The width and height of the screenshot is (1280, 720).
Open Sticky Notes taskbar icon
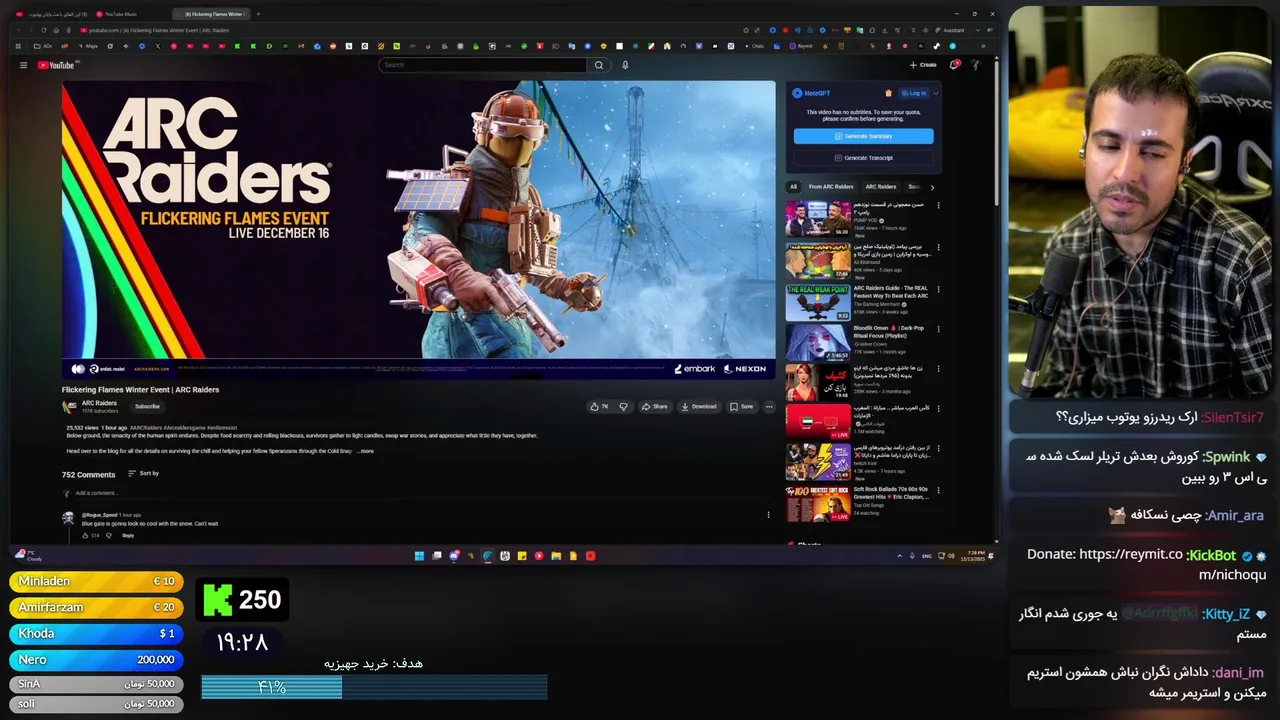click(522, 556)
